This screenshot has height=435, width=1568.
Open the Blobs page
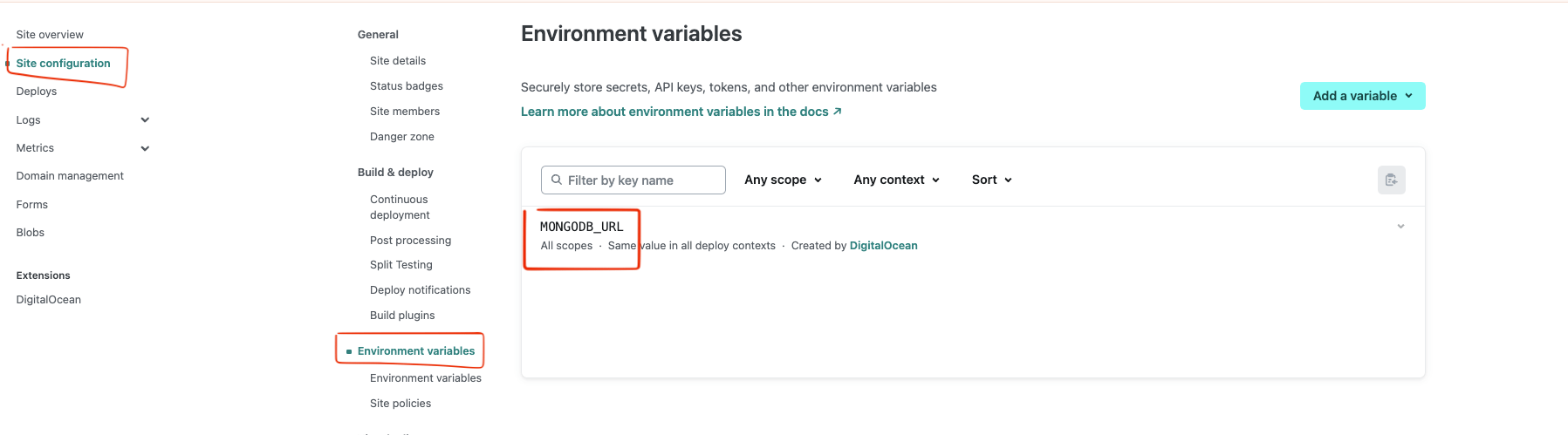click(x=31, y=233)
